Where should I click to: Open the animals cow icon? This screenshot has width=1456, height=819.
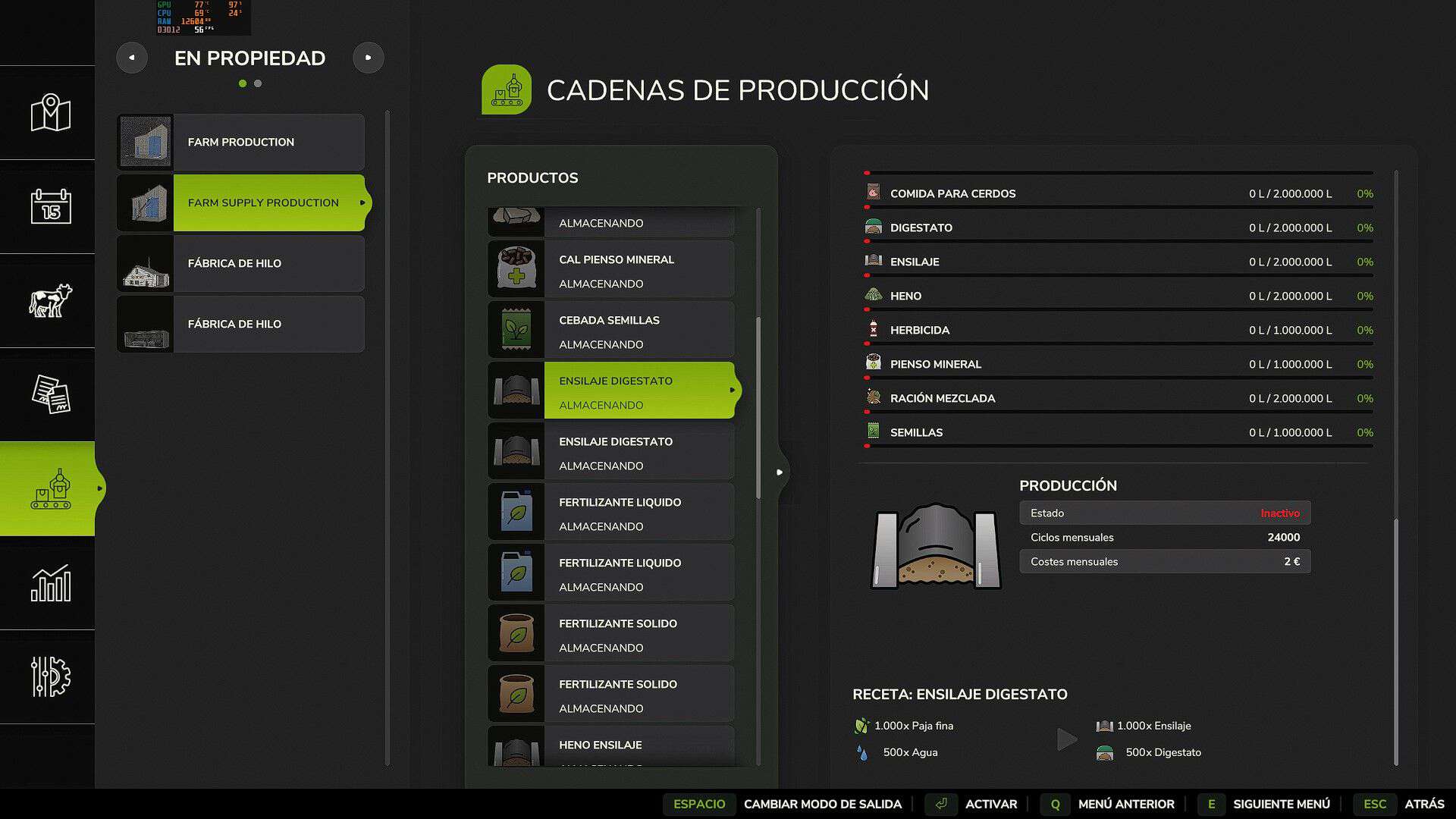coord(50,300)
